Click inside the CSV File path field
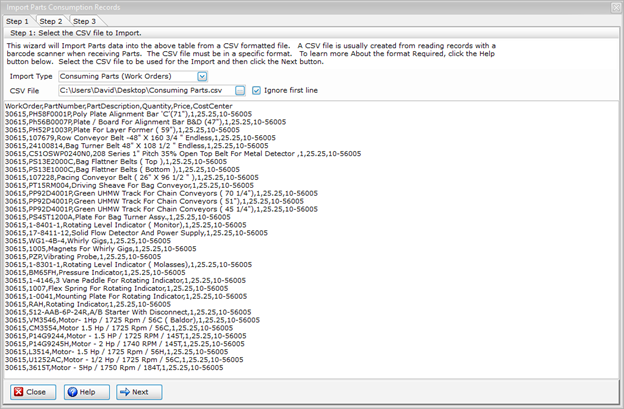 (x=146, y=91)
